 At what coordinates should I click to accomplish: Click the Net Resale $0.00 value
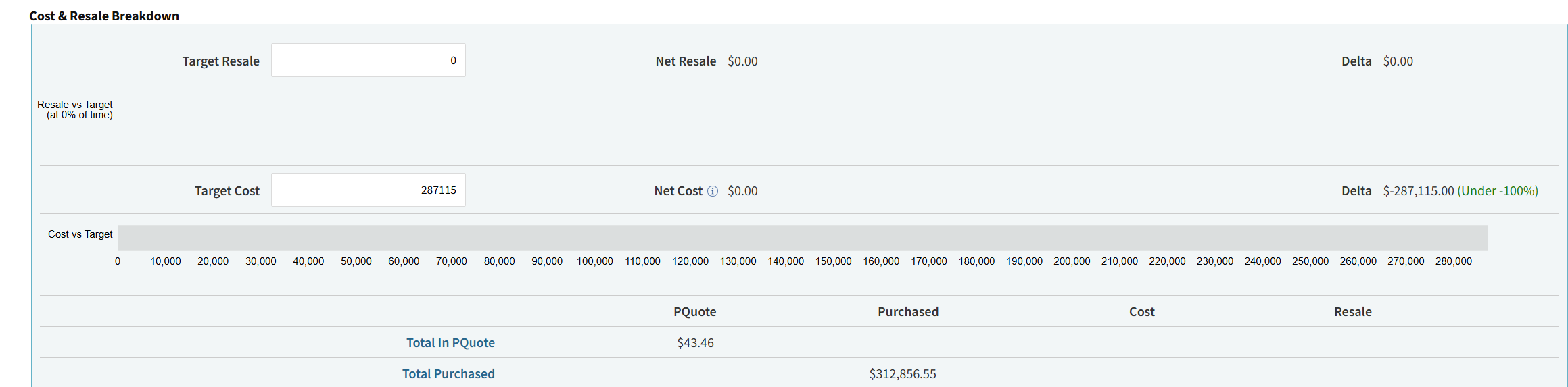coord(742,61)
